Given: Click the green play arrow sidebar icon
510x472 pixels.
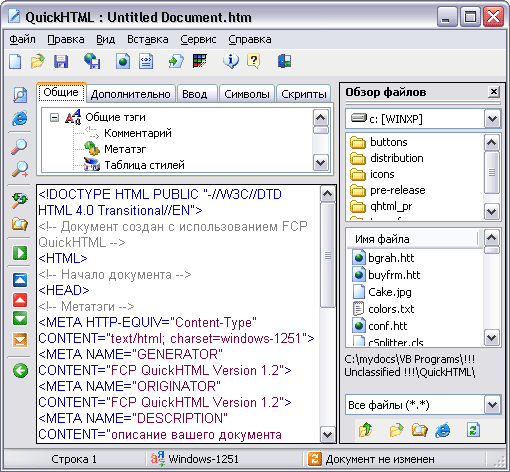Looking at the screenshot, I should 20,253.
